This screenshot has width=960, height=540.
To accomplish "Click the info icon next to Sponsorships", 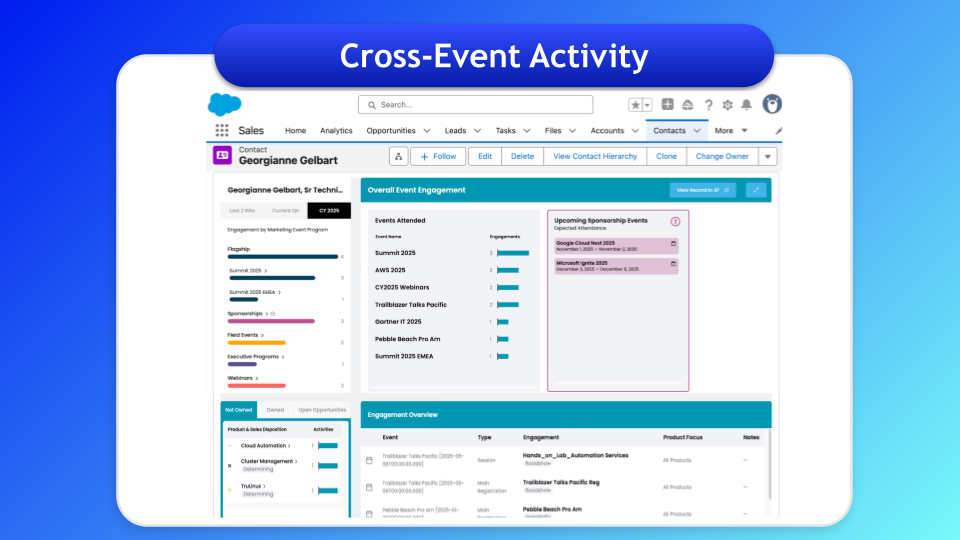I will (273, 313).
